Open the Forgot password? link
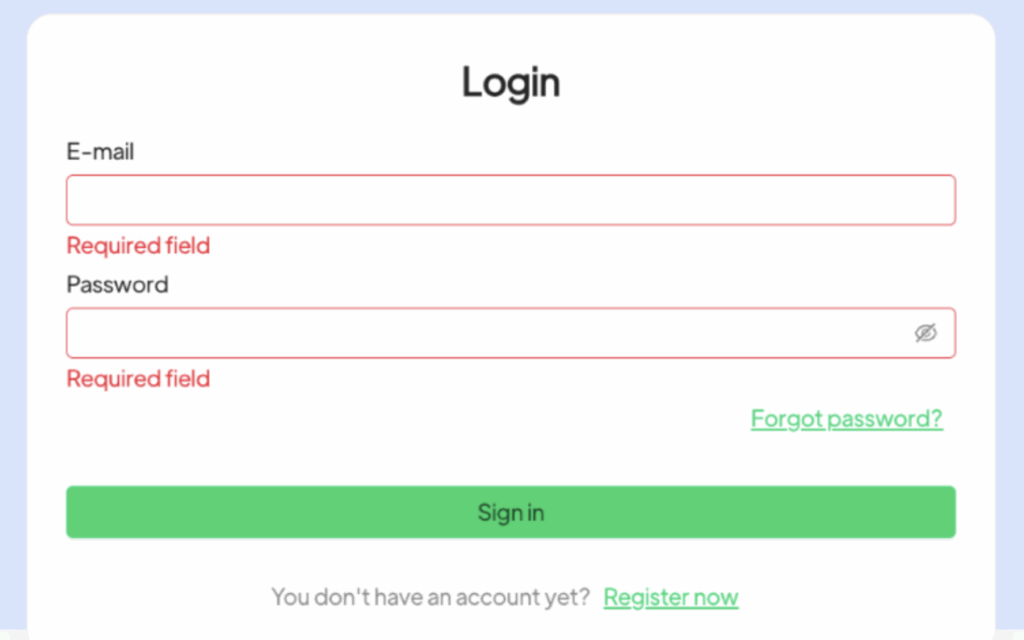 (846, 418)
